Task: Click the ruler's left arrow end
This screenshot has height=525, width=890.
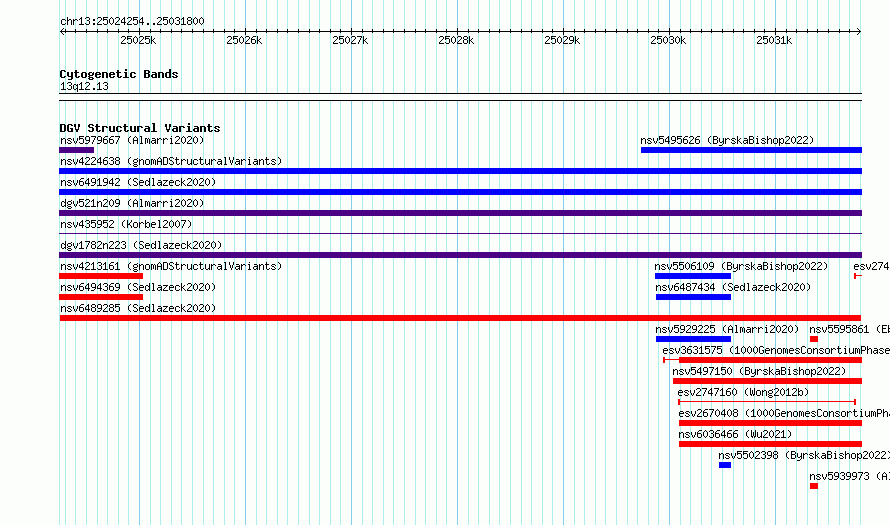Action: coord(62,31)
